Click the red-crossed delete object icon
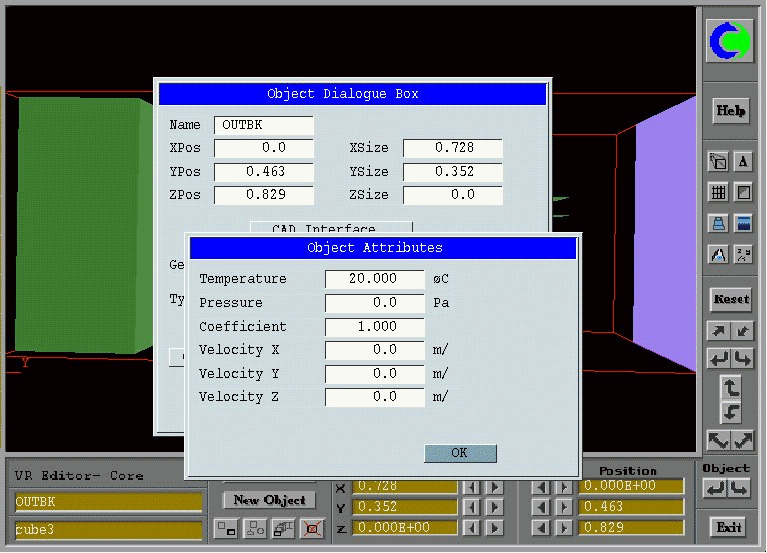The width and height of the screenshot is (767, 553). [x=313, y=527]
